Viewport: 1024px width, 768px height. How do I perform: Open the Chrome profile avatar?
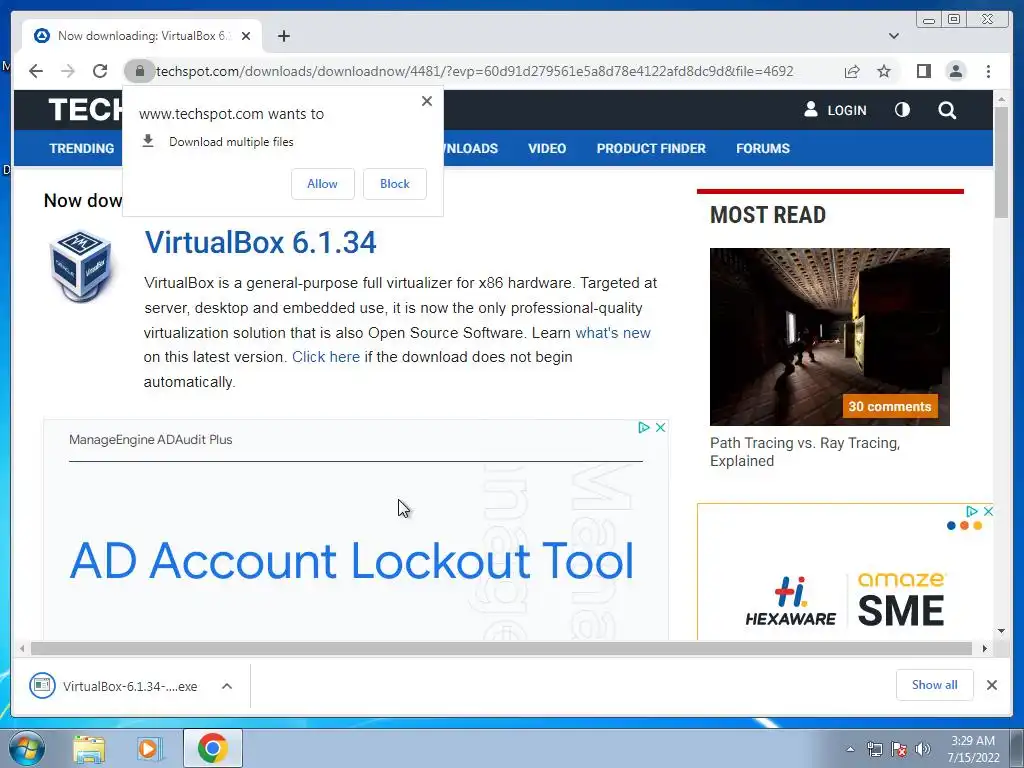955,71
